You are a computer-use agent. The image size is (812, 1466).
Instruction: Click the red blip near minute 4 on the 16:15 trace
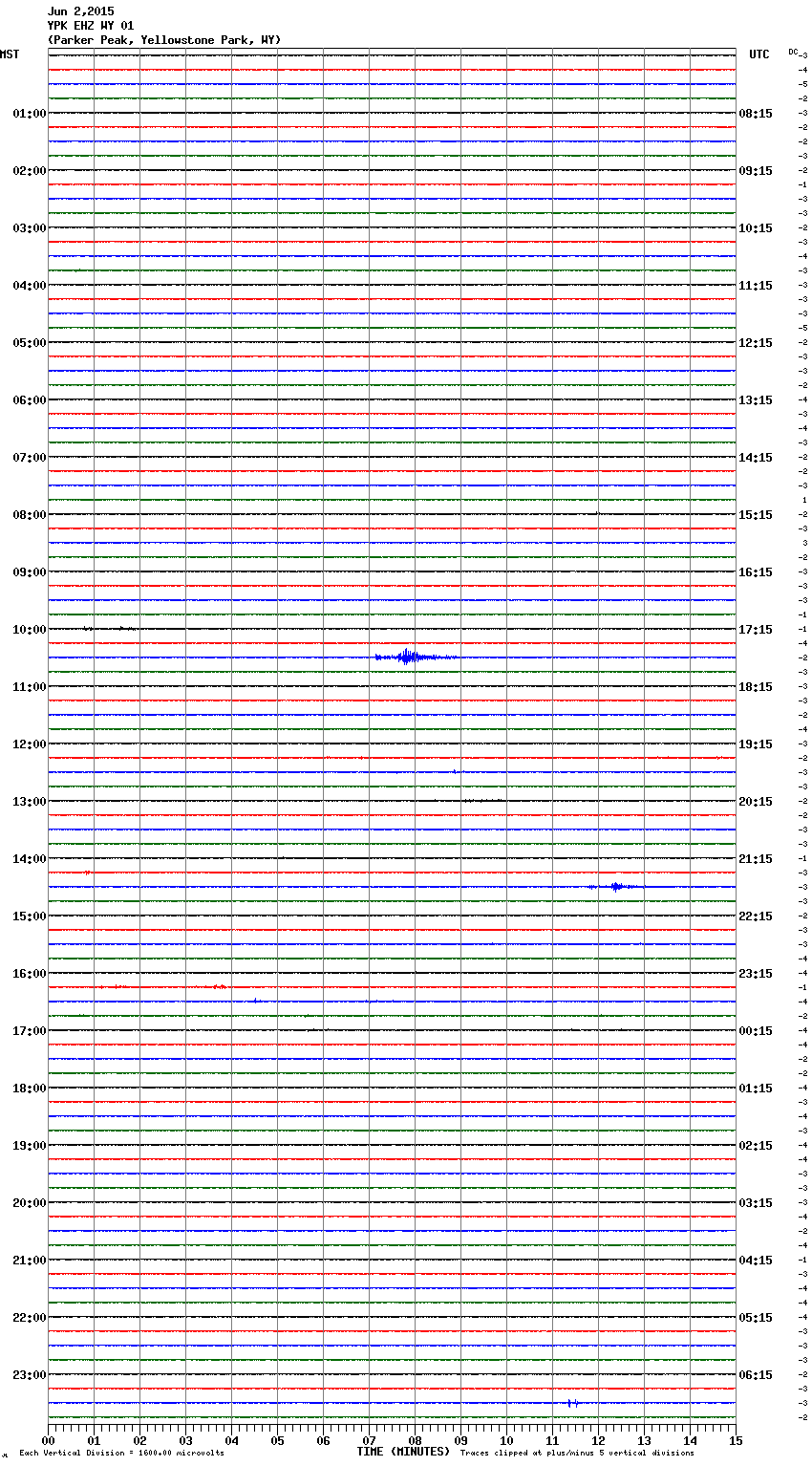click(x=220, y=986)
